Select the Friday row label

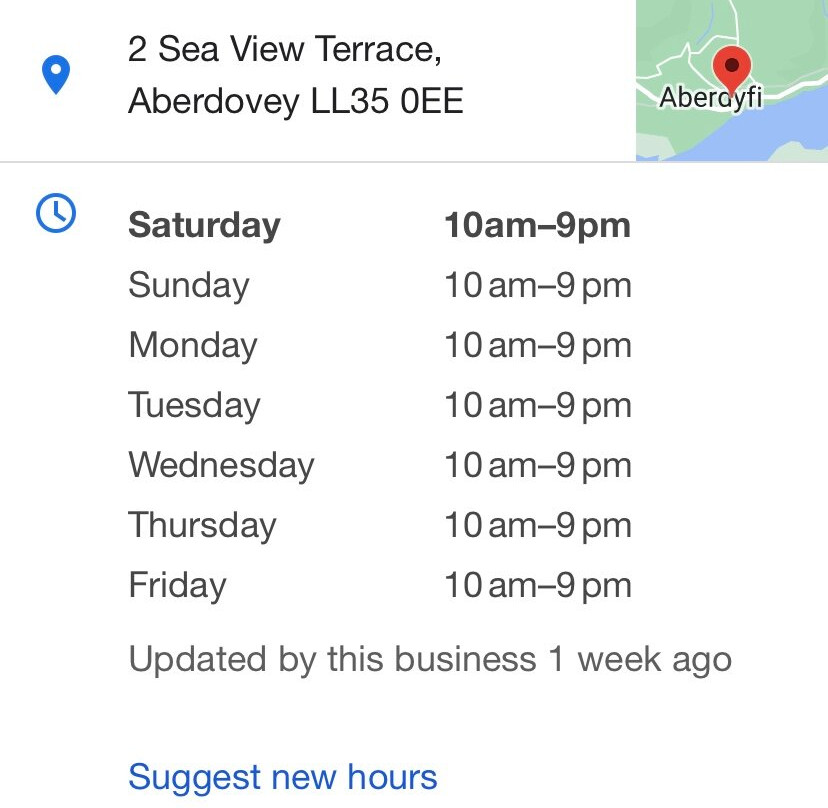[x=177, y=586]
